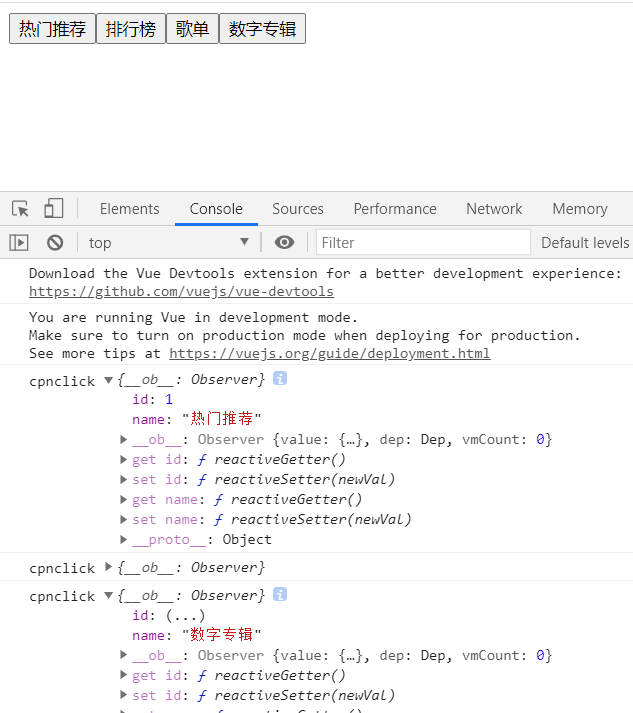Expand the collapsed second cpnclick Observer
633x713 pixels.
point(108,567)
